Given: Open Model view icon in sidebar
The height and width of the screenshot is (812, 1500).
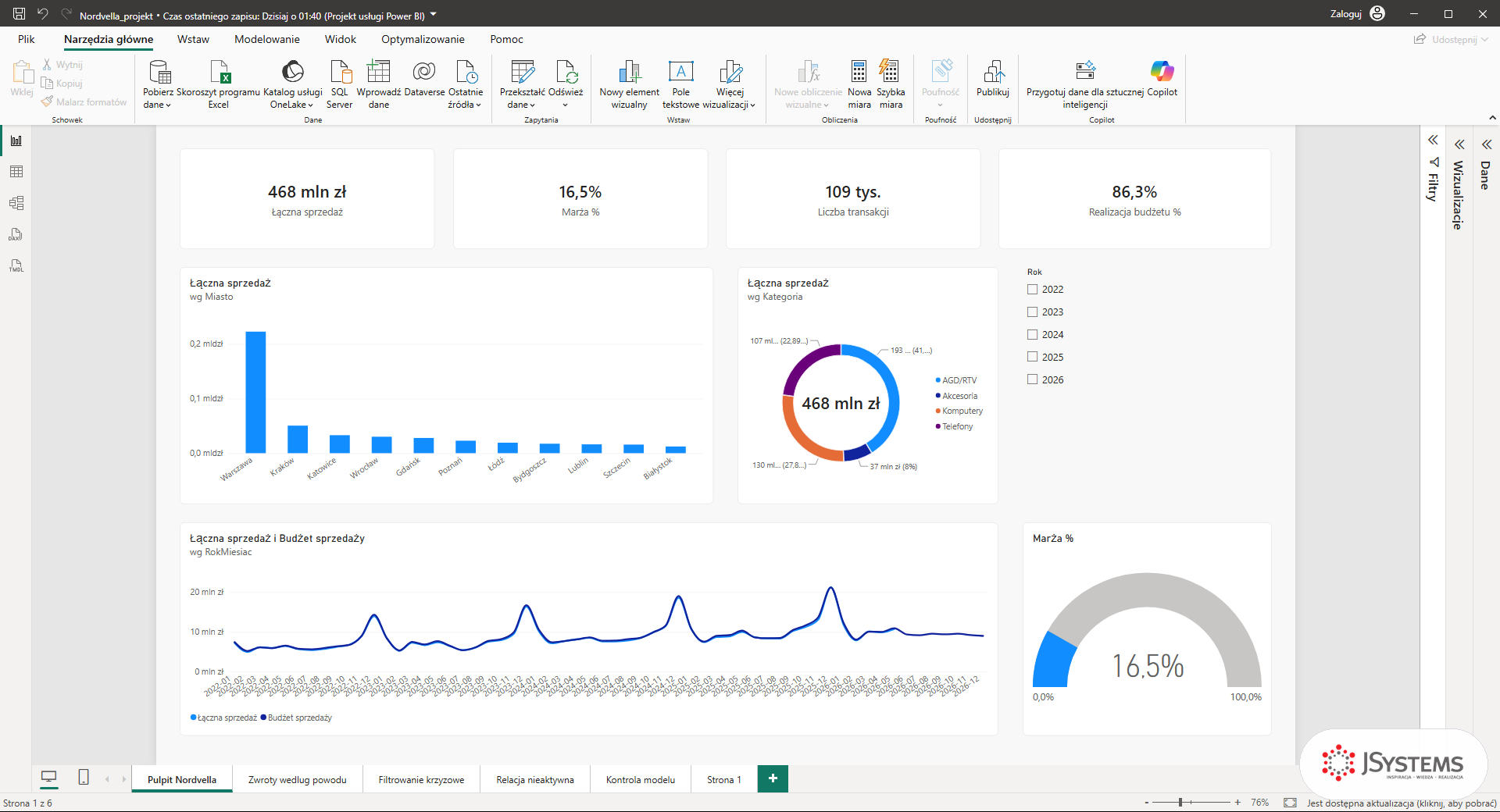Looking at the screenshot, I should 16,203.
